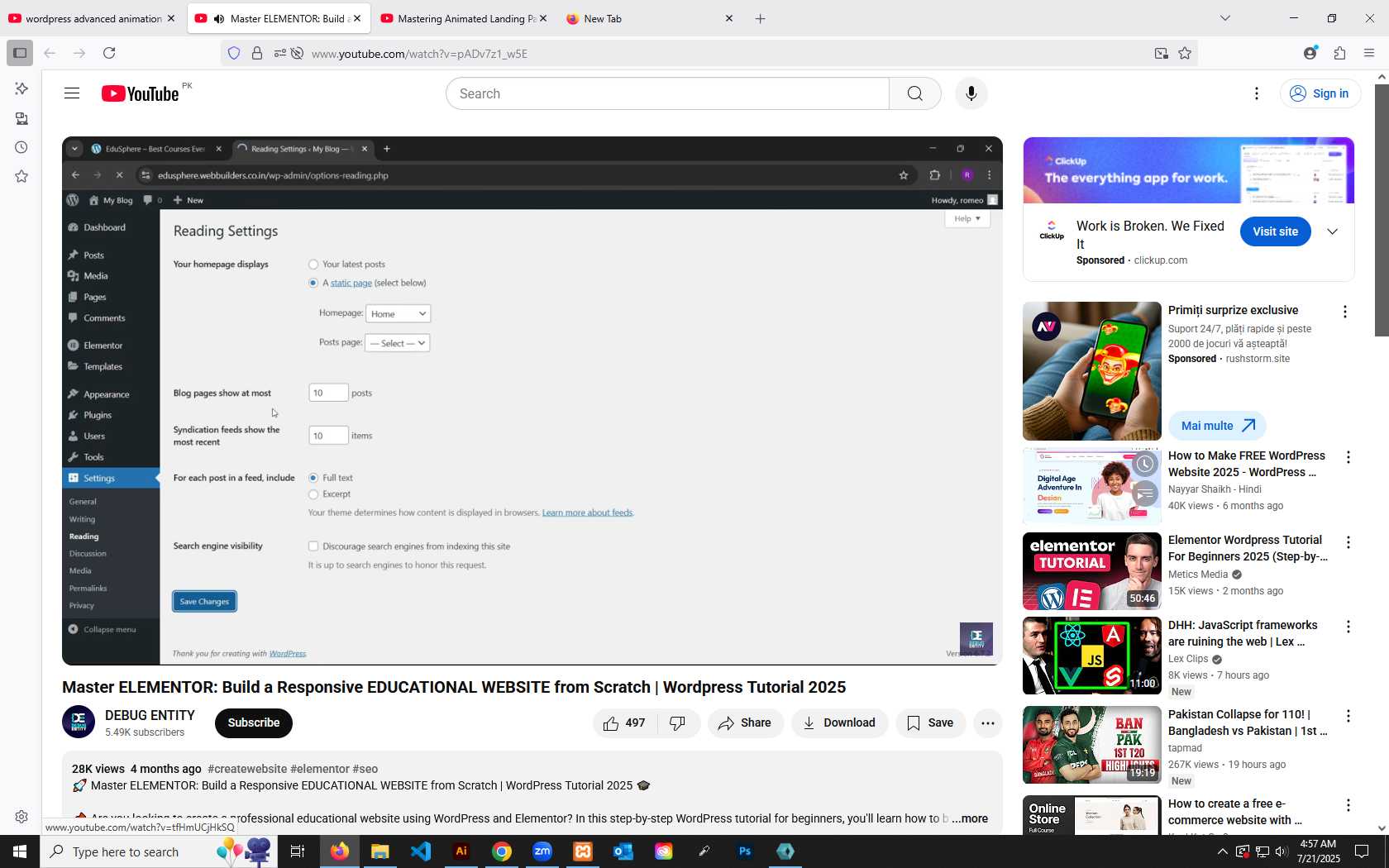Open the Posts page Select dropdown
The width and height of the screenshot is (1389, 868).
point(398,343)
